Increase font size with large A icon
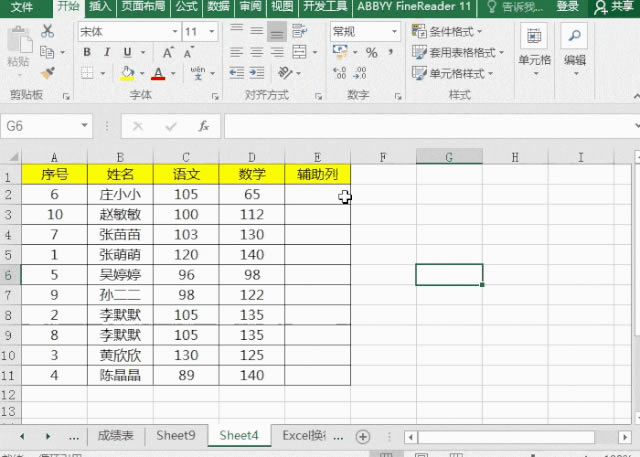 click(168, 52)
